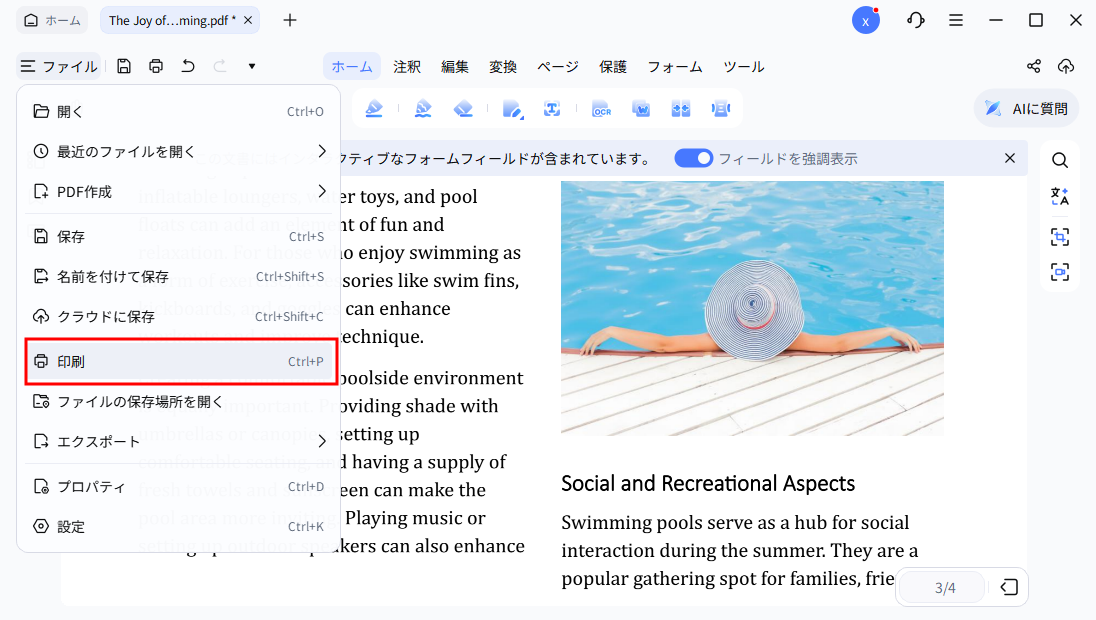This screenshot has width=1096, height=620.
Task: Select the text recognition tool
Action: tap(552, 108)
